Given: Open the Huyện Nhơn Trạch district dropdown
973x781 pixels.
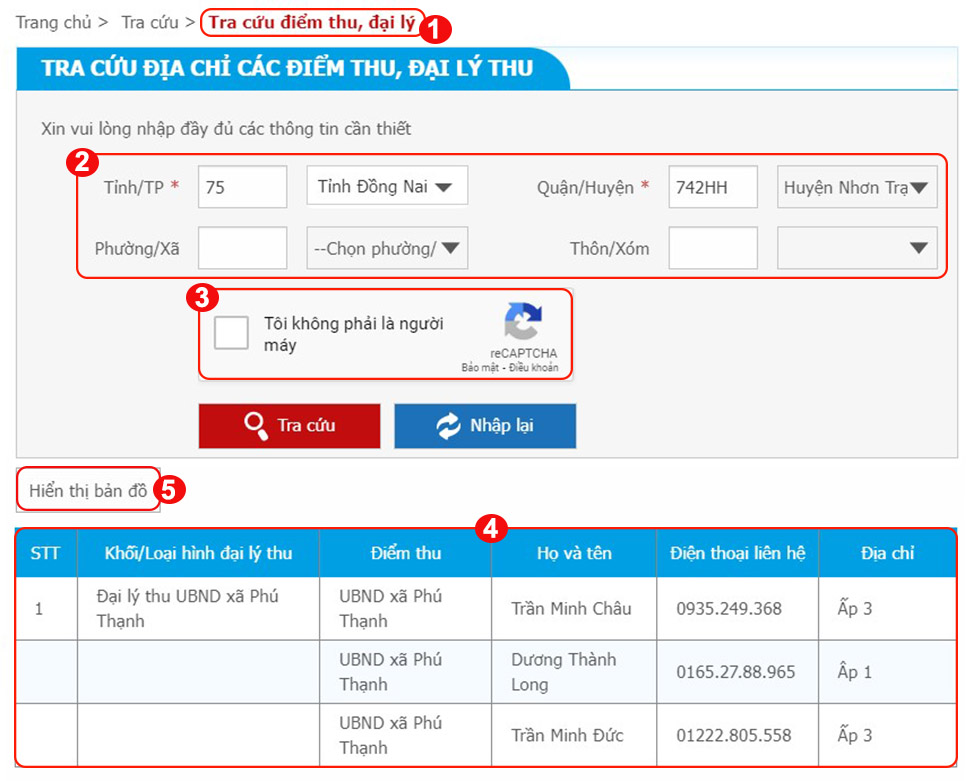Looking at the screenshot, I should tap(856, 188).
